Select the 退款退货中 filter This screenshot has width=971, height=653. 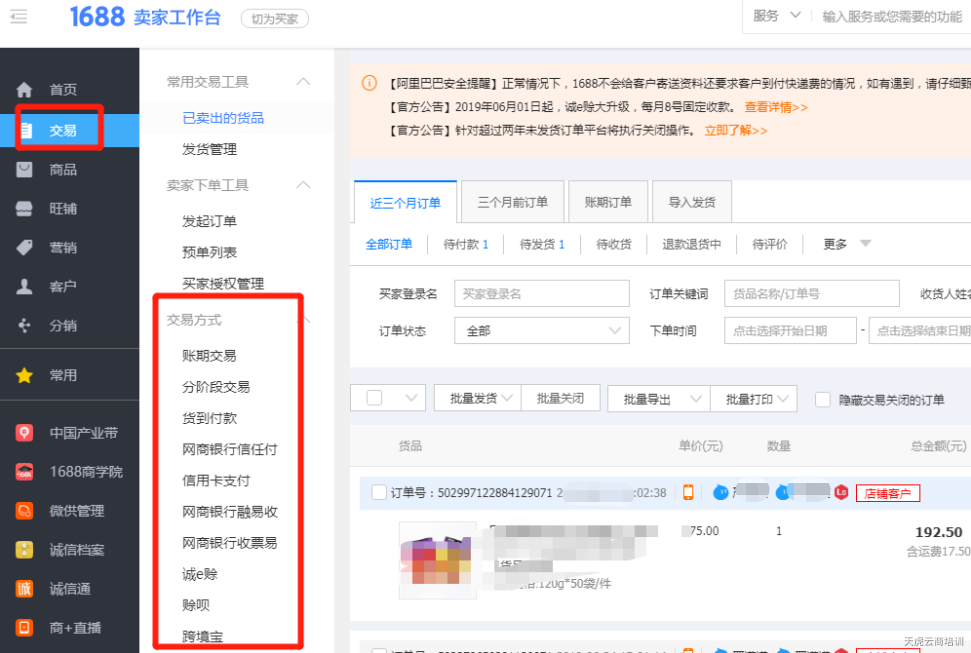point(692,245)
